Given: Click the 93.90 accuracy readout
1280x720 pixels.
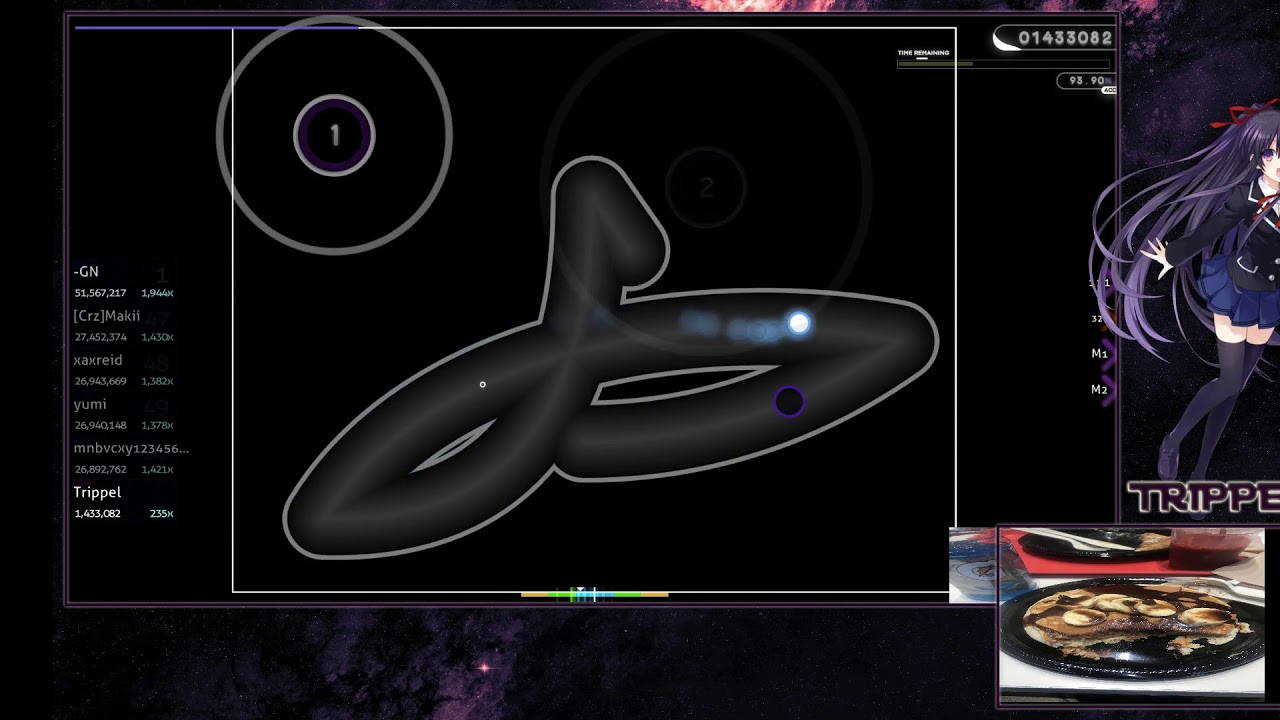Looking at the screenshot, I should coord(1086,81).
